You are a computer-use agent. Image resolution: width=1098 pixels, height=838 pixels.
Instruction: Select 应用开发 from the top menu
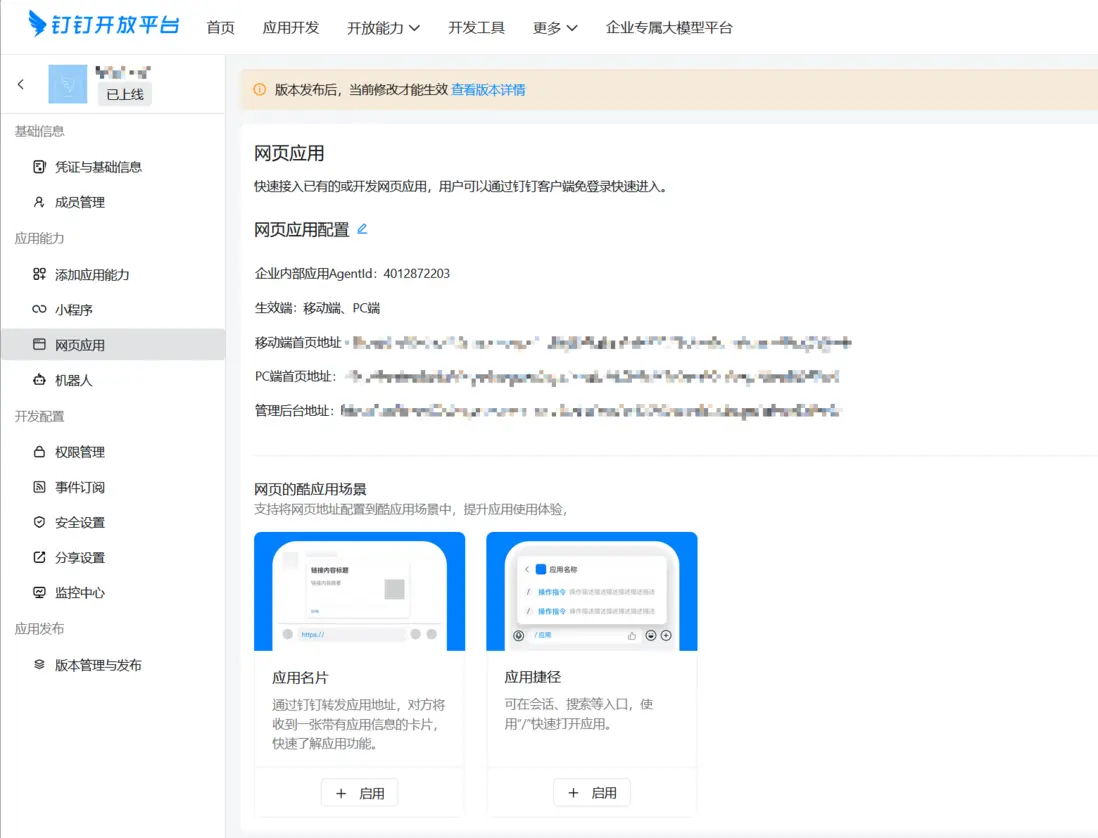pyautogui.click(x=291, y=28)
